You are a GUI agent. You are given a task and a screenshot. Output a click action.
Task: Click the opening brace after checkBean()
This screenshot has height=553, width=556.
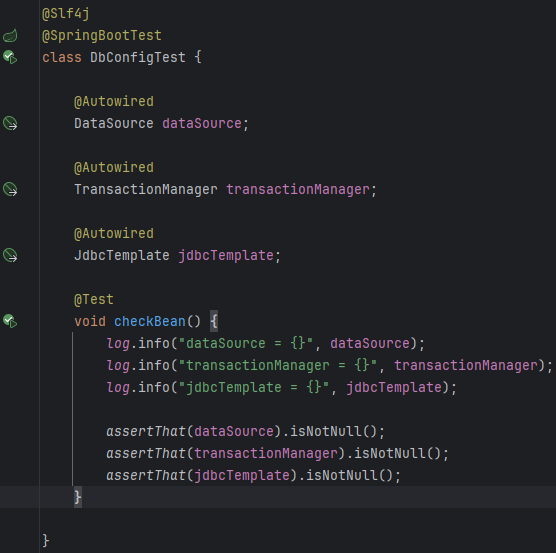[214, 322]
